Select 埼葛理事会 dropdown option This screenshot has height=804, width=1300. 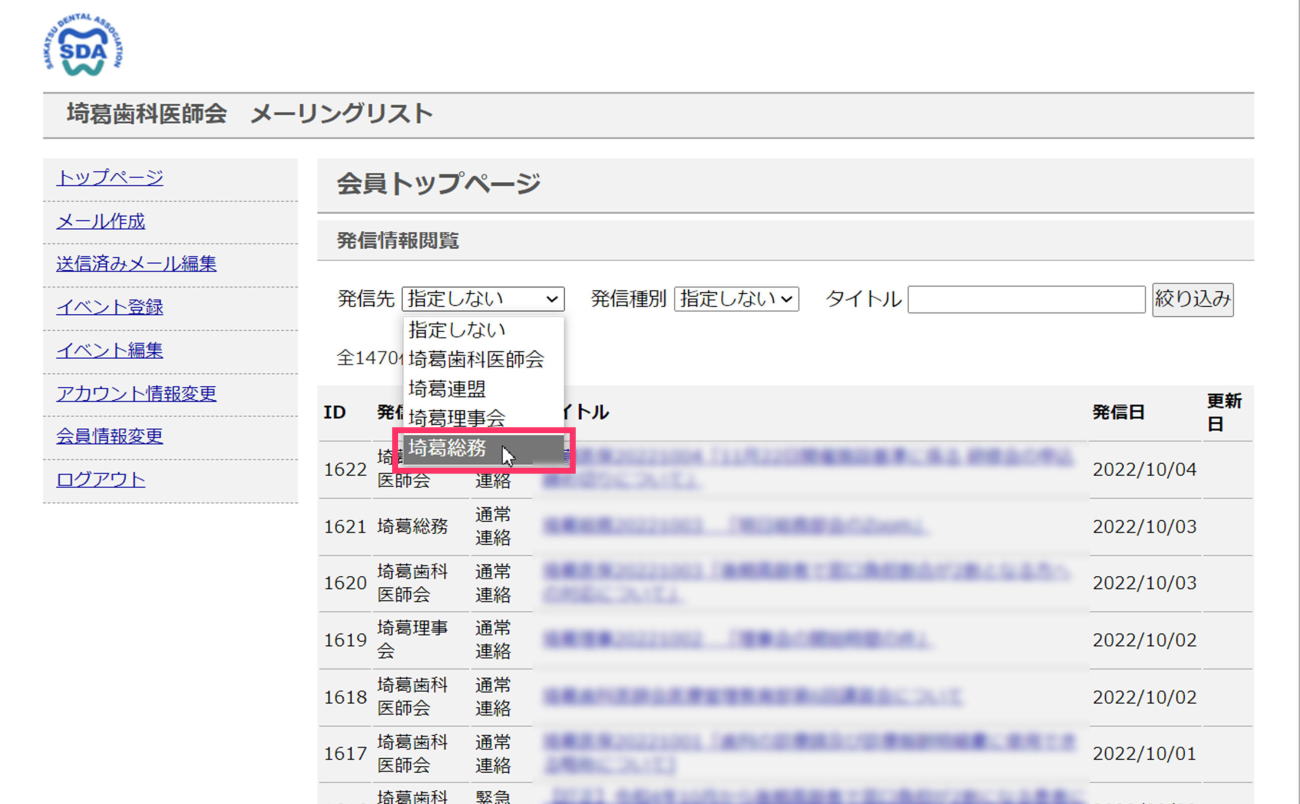click(x=457, y=418)
